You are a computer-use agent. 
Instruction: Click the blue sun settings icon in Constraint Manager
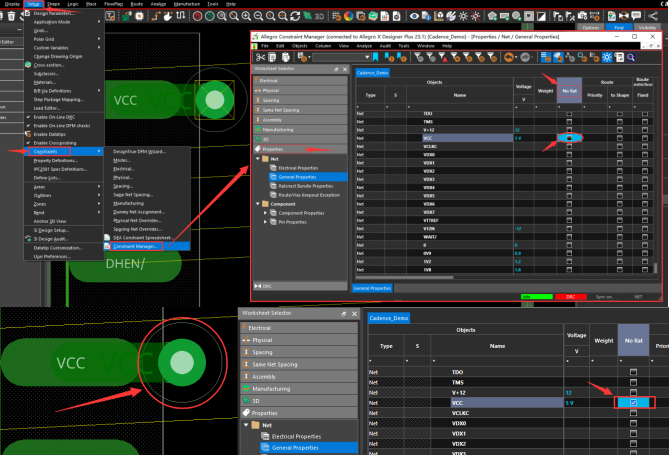[607, 57]
